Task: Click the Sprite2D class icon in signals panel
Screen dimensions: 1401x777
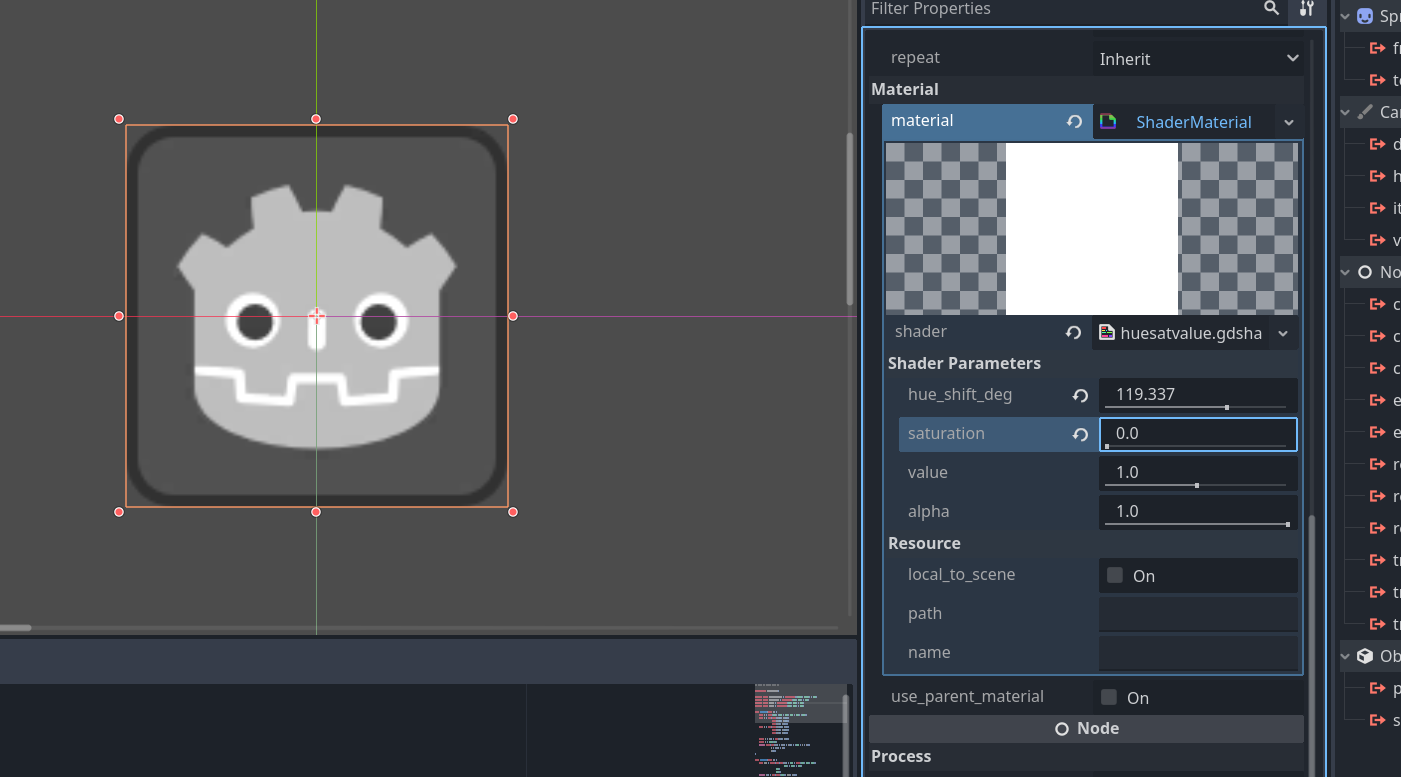Action: pyautogui.click(x=1365, y=16)
